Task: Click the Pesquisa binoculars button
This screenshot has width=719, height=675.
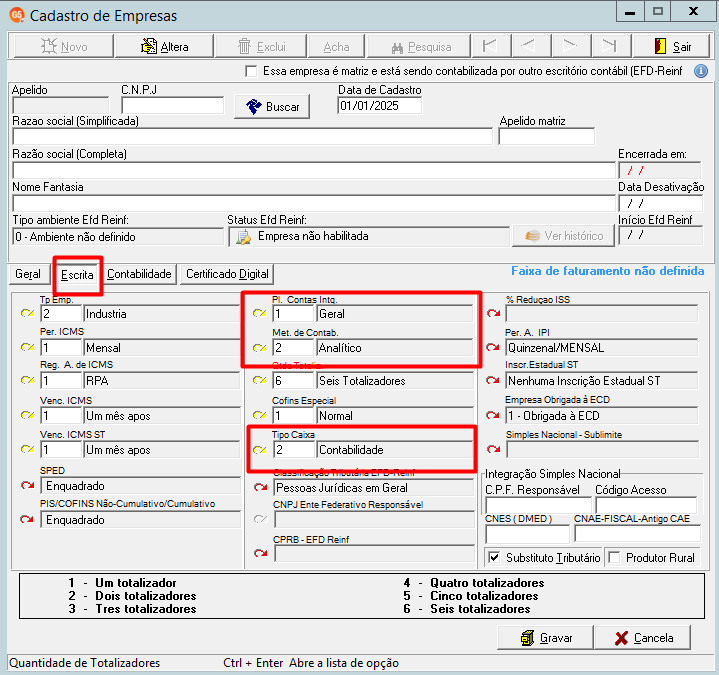Action: [419, 46]
